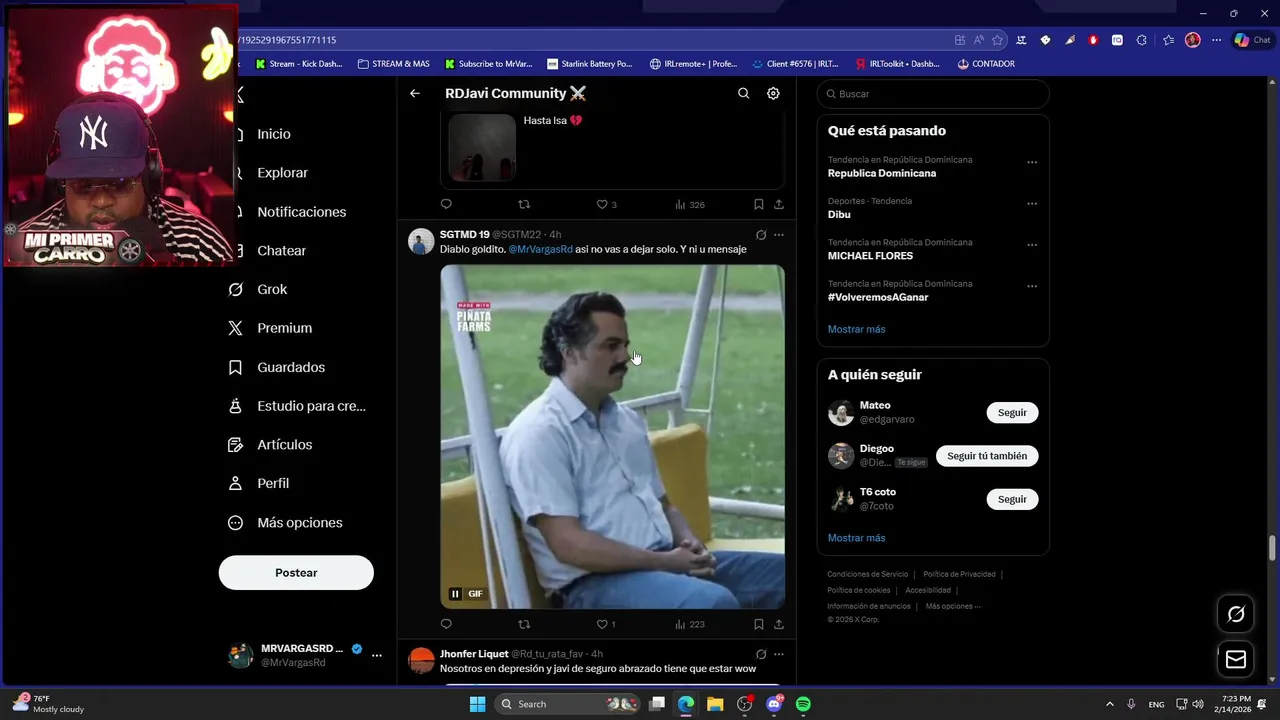Image resolution: width=1280 pixels, height=720 pixels.
Task: Open the Edge extensions puzzle icon
Action: click(x=1141, y=40)
